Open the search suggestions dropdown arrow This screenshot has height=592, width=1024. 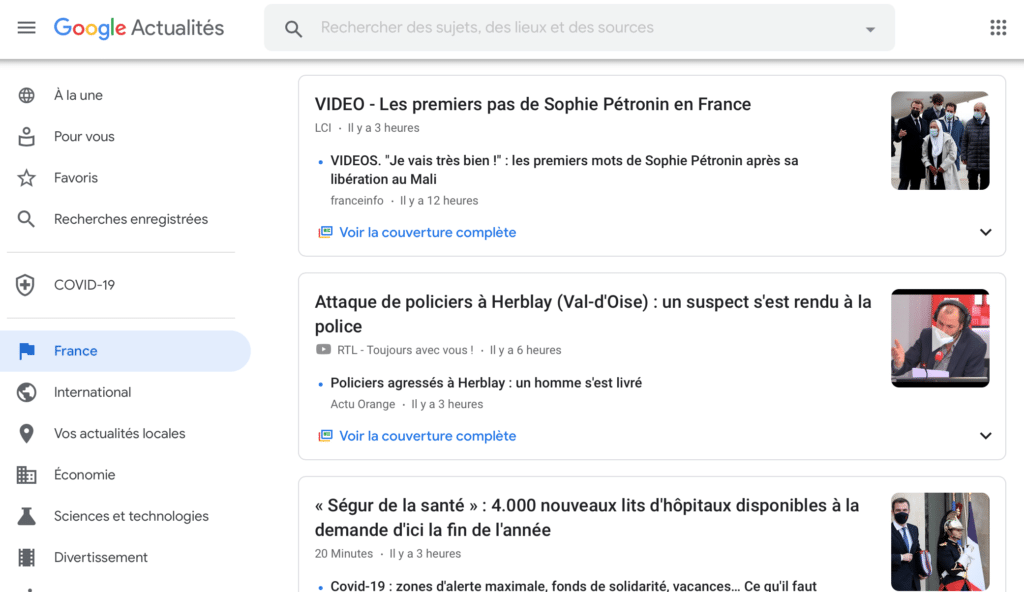[x=869, y=27]
